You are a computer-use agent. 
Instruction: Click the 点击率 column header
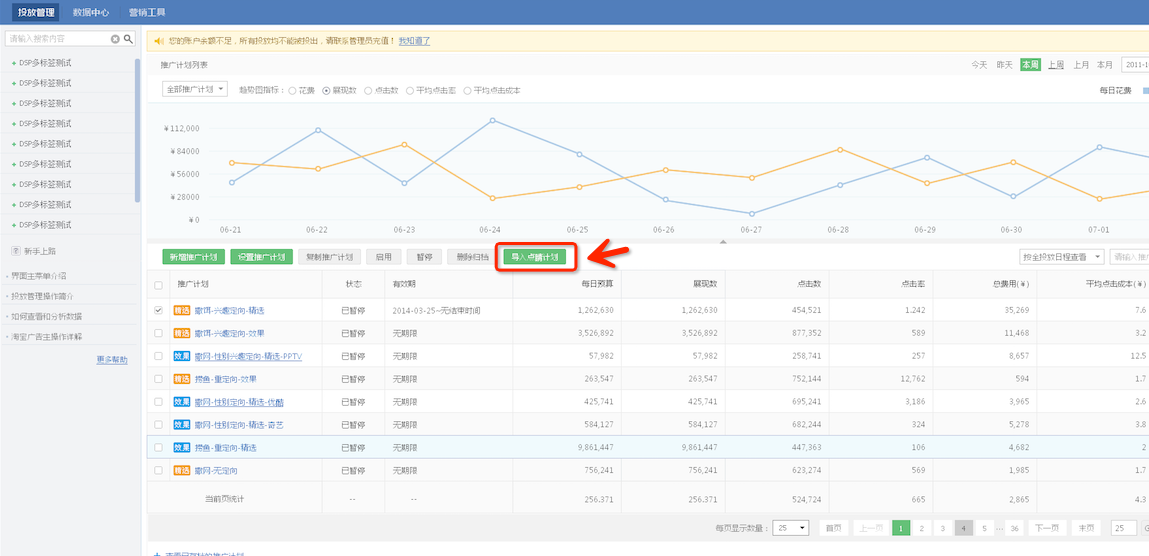(915, 284)
